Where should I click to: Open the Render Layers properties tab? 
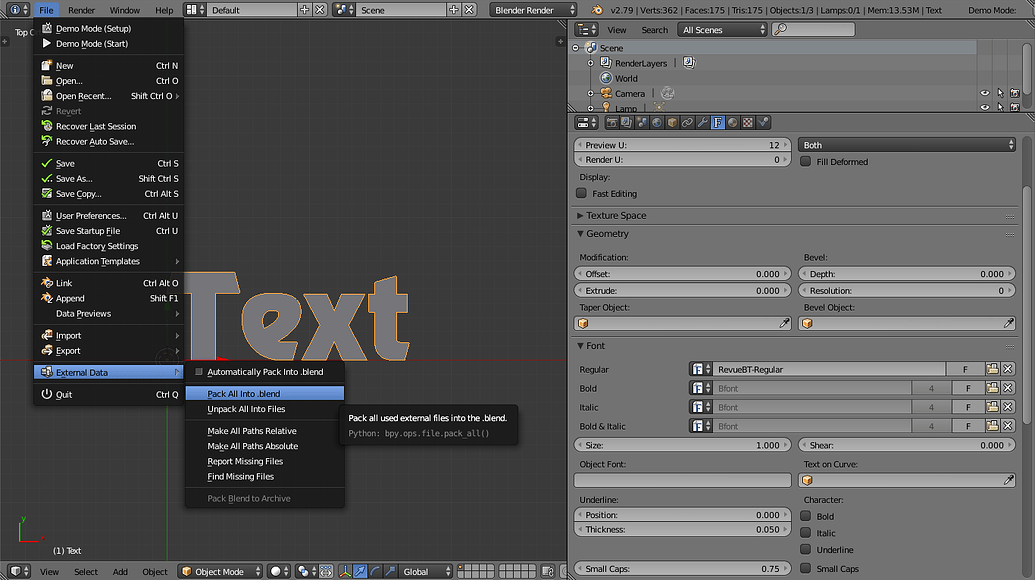(626, 123)
